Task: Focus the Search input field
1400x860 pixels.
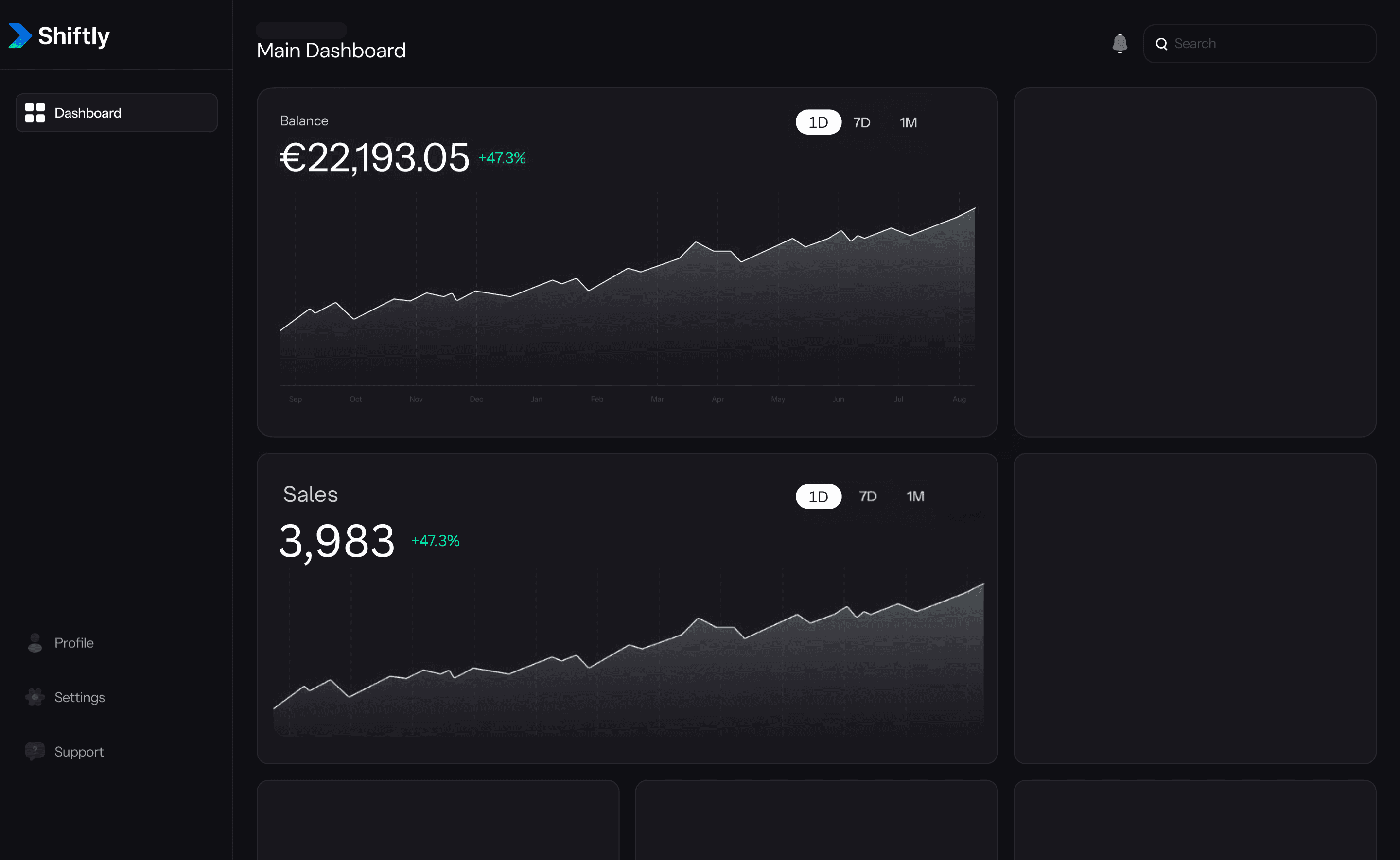Action: click(x=1269, y=44)
